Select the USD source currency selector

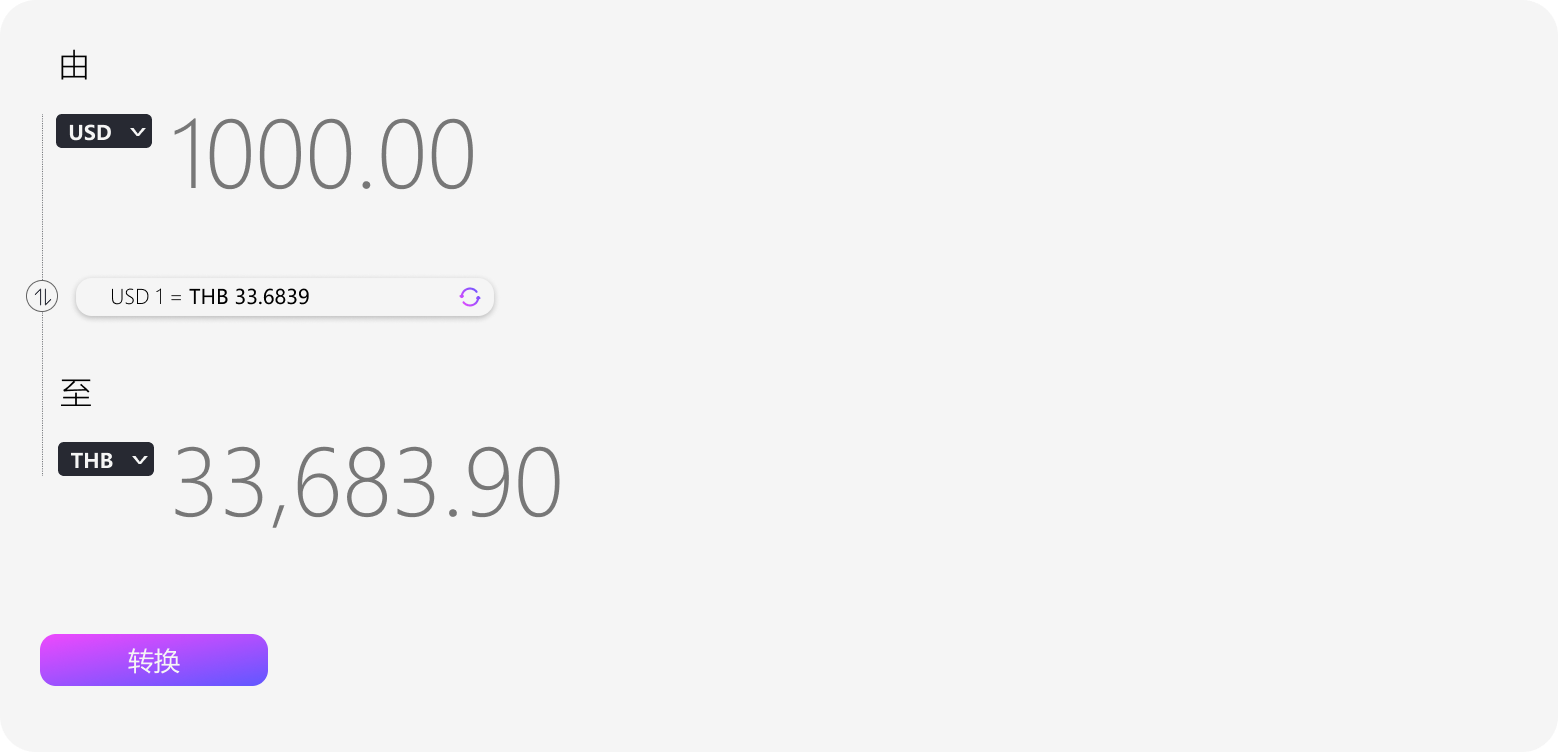[x=104, y=131]
